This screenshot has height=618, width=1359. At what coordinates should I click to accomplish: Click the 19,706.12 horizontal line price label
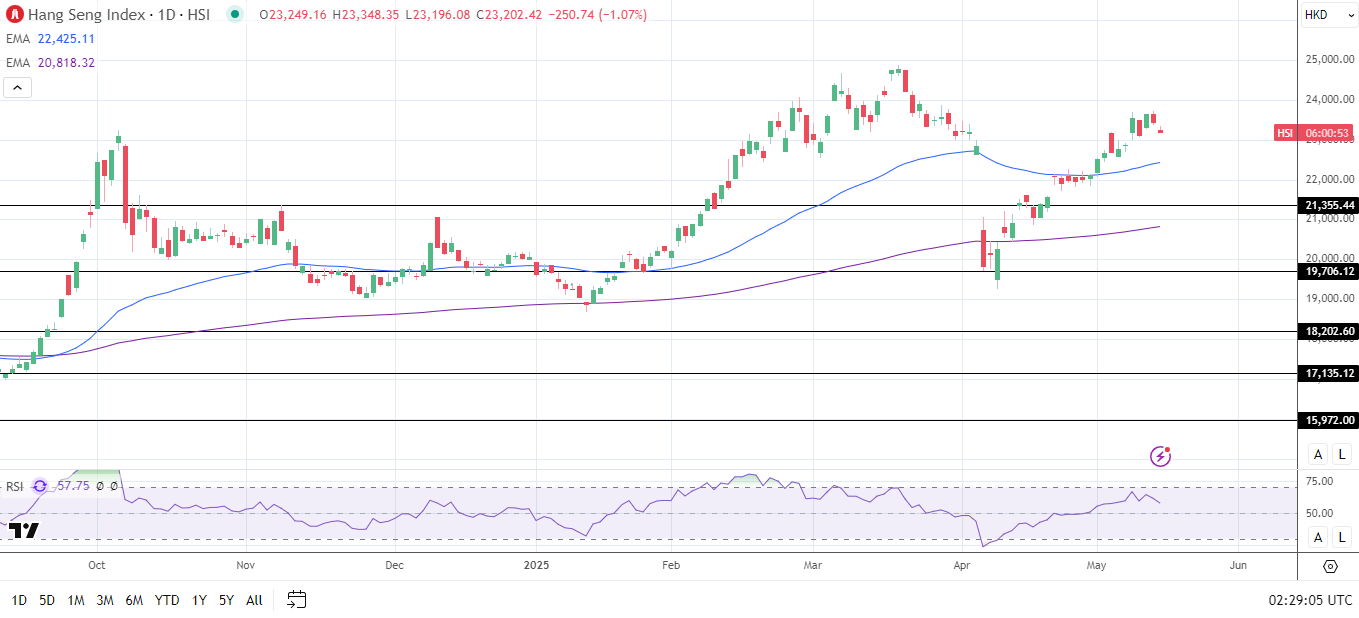tap(1329, 271)
